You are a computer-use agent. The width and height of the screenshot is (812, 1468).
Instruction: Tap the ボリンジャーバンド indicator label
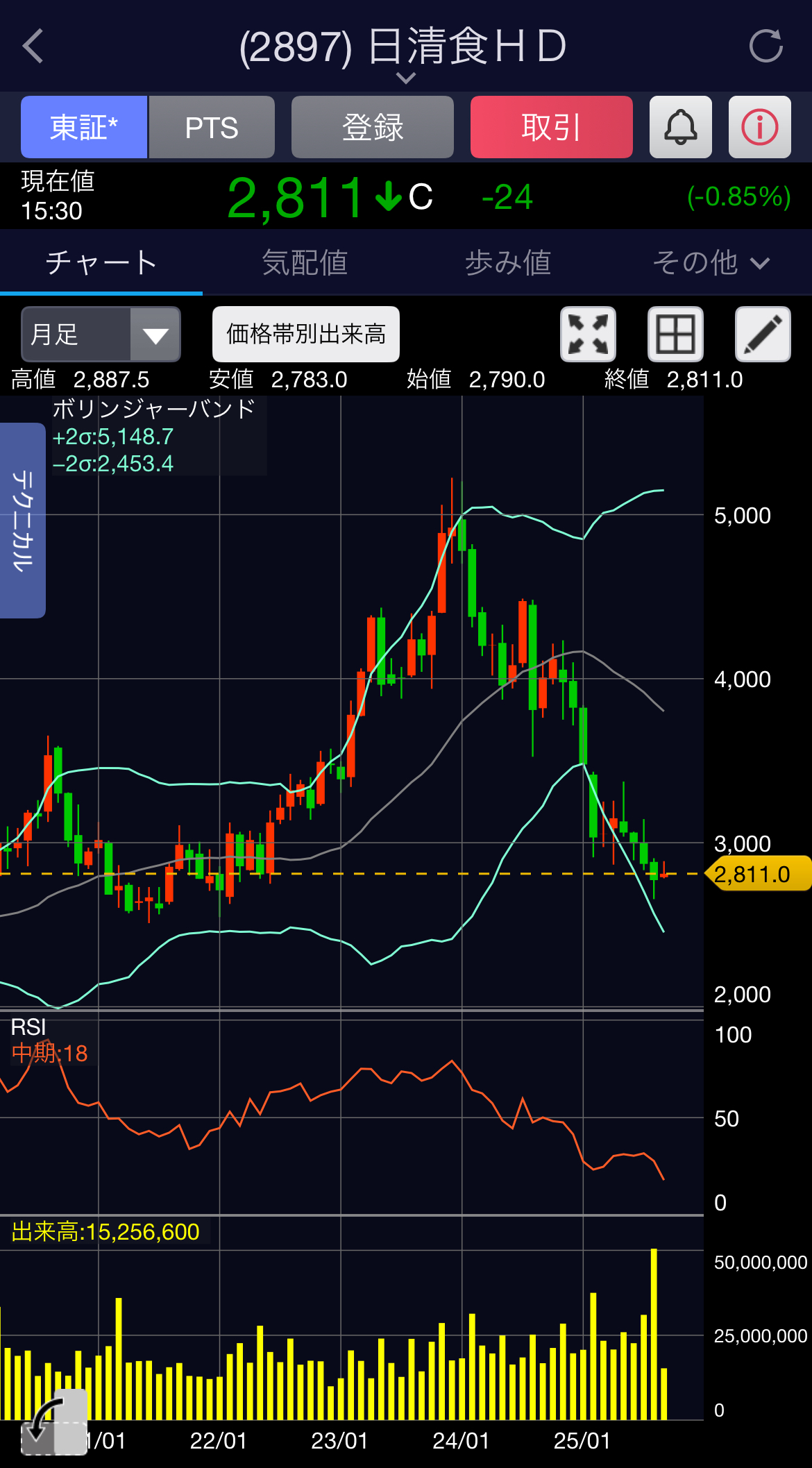pos(154,409)
